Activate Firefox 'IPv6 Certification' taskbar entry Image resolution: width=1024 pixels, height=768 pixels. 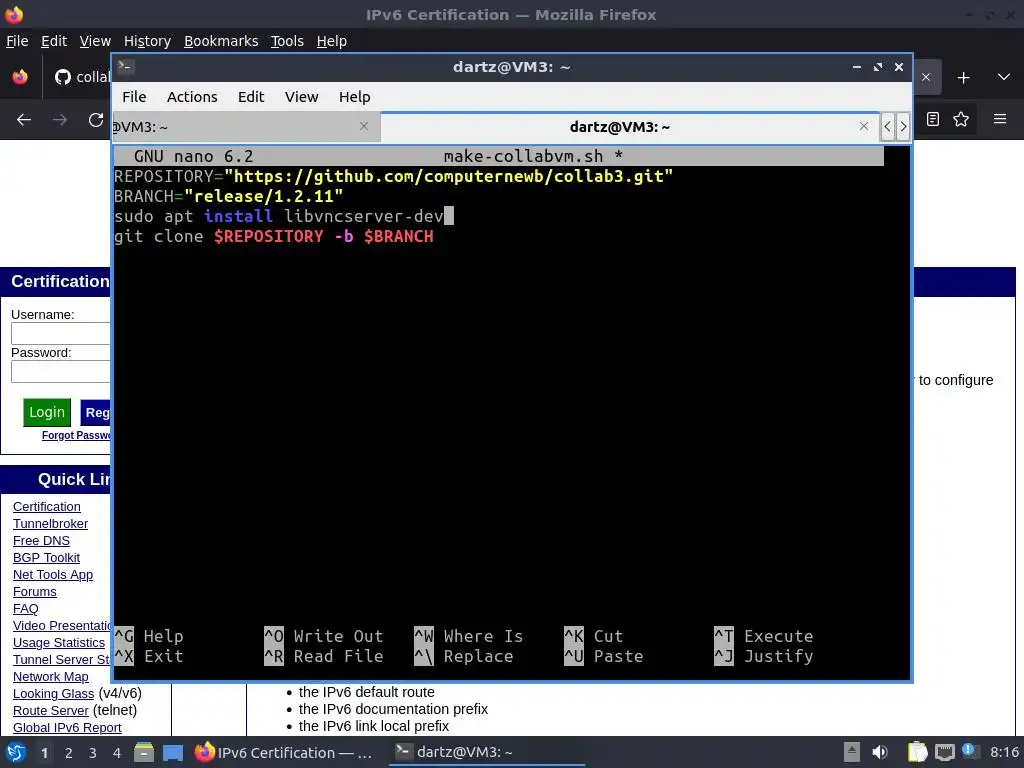point(283,752)
